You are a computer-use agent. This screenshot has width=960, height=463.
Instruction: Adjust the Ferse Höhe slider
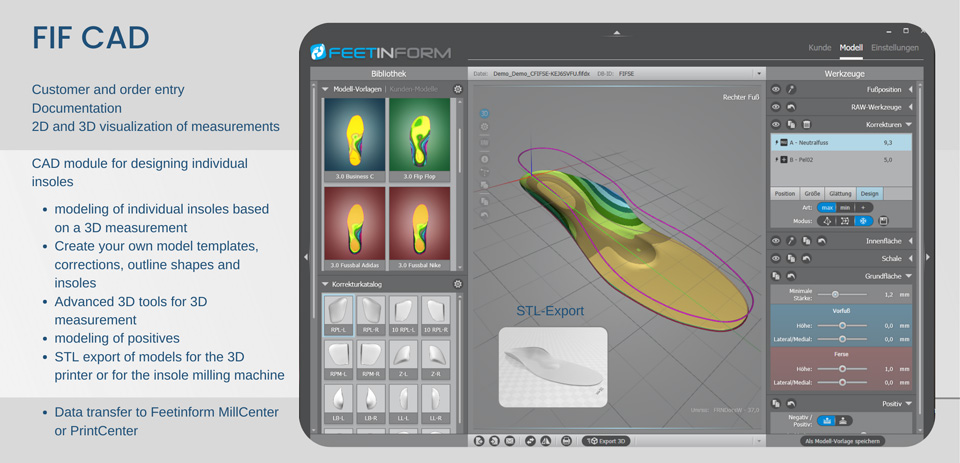(842, 369)
